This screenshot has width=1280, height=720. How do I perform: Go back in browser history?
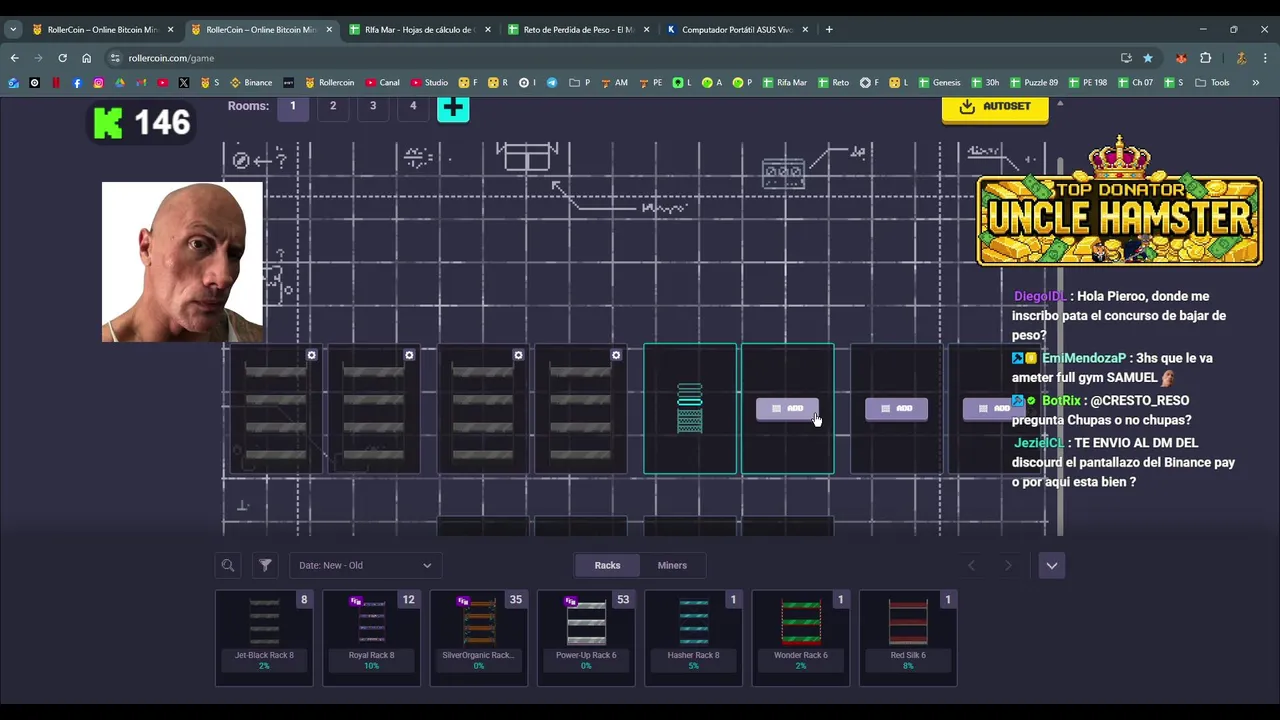(14, 58)
